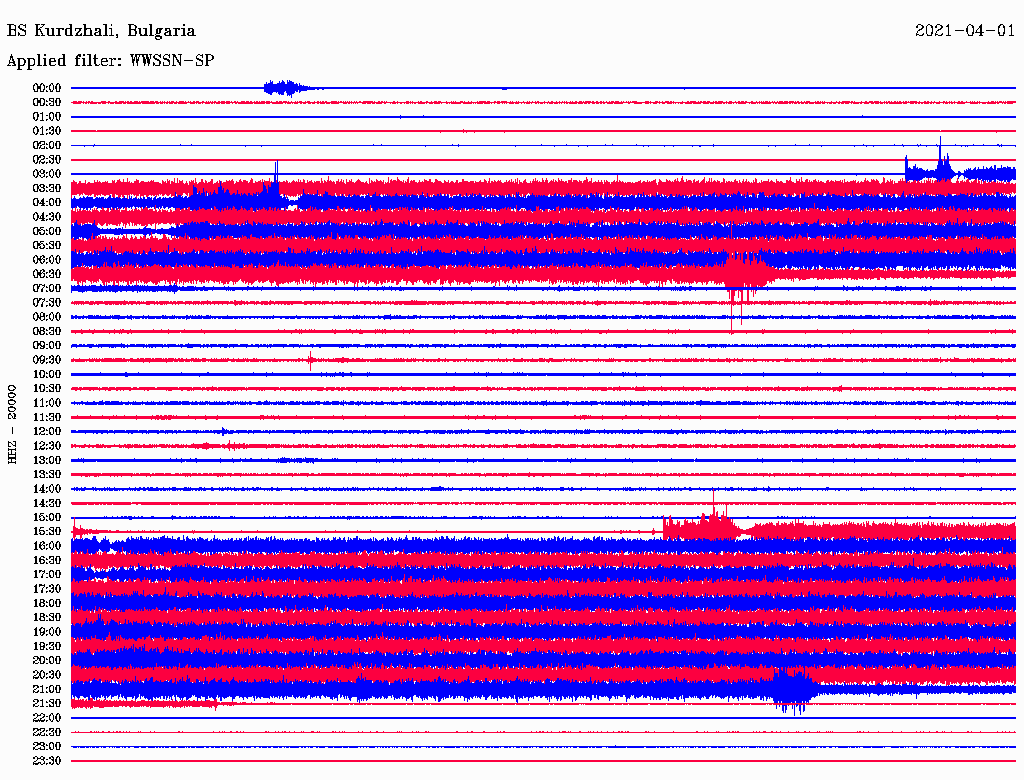The height and width of the screenshot is (780, 1024).
Task: Pick the 09:30 time label
Action: (x=47, y=360)
